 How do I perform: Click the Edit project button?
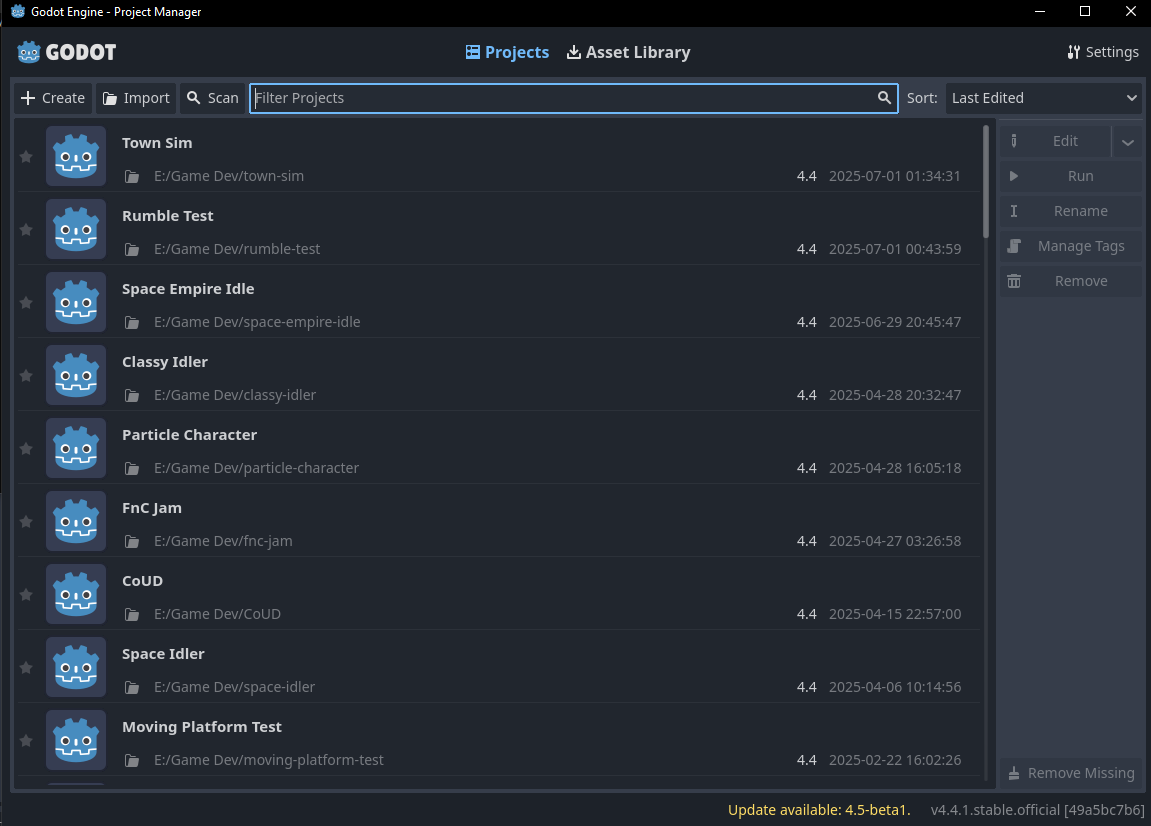click(x=1055, y=141)
